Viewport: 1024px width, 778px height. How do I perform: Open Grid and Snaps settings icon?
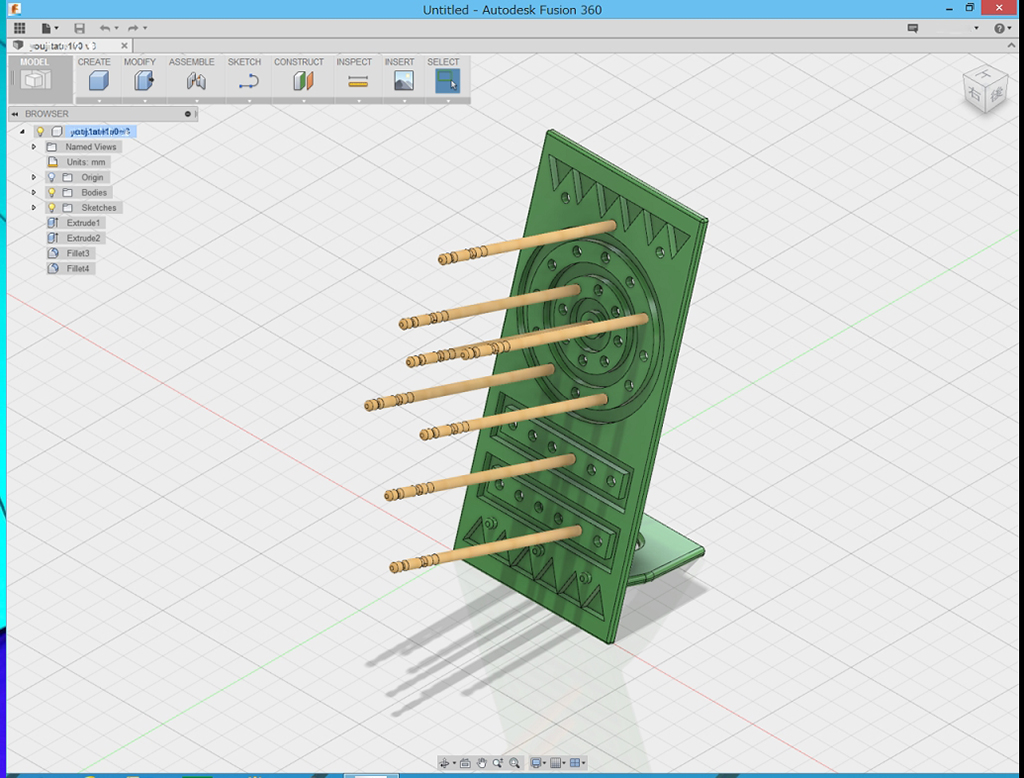[556, 763]
